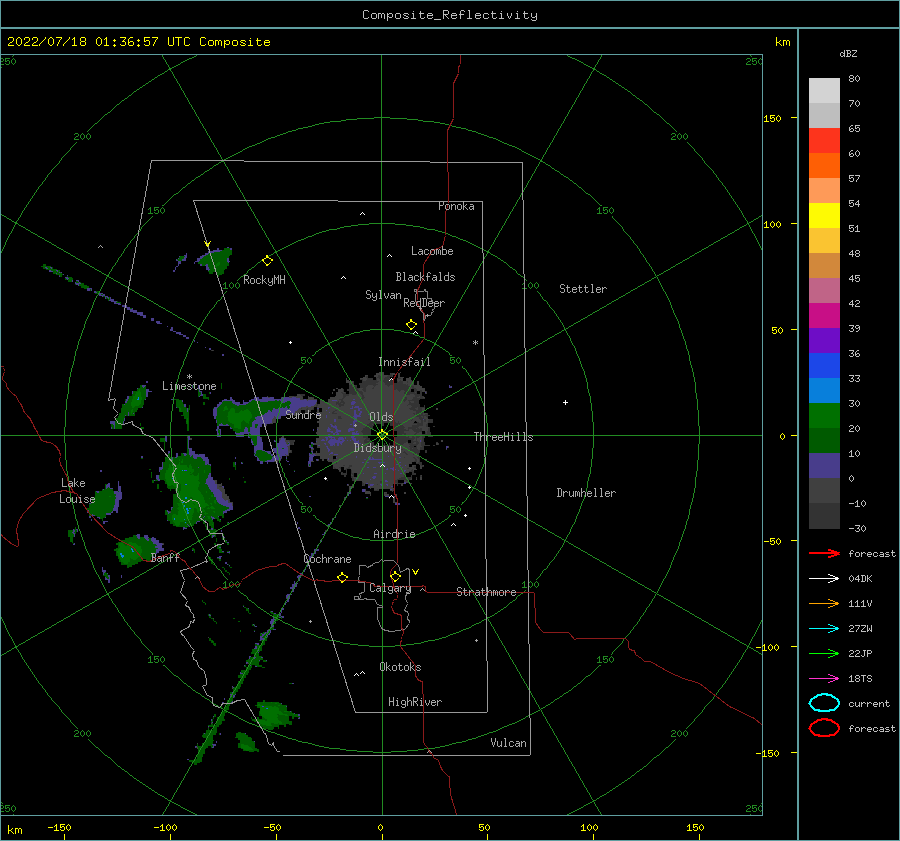900x841 pixels.
Task: Click the yellow diamond marker near RedDeer
Action: (x=411, y=324)
